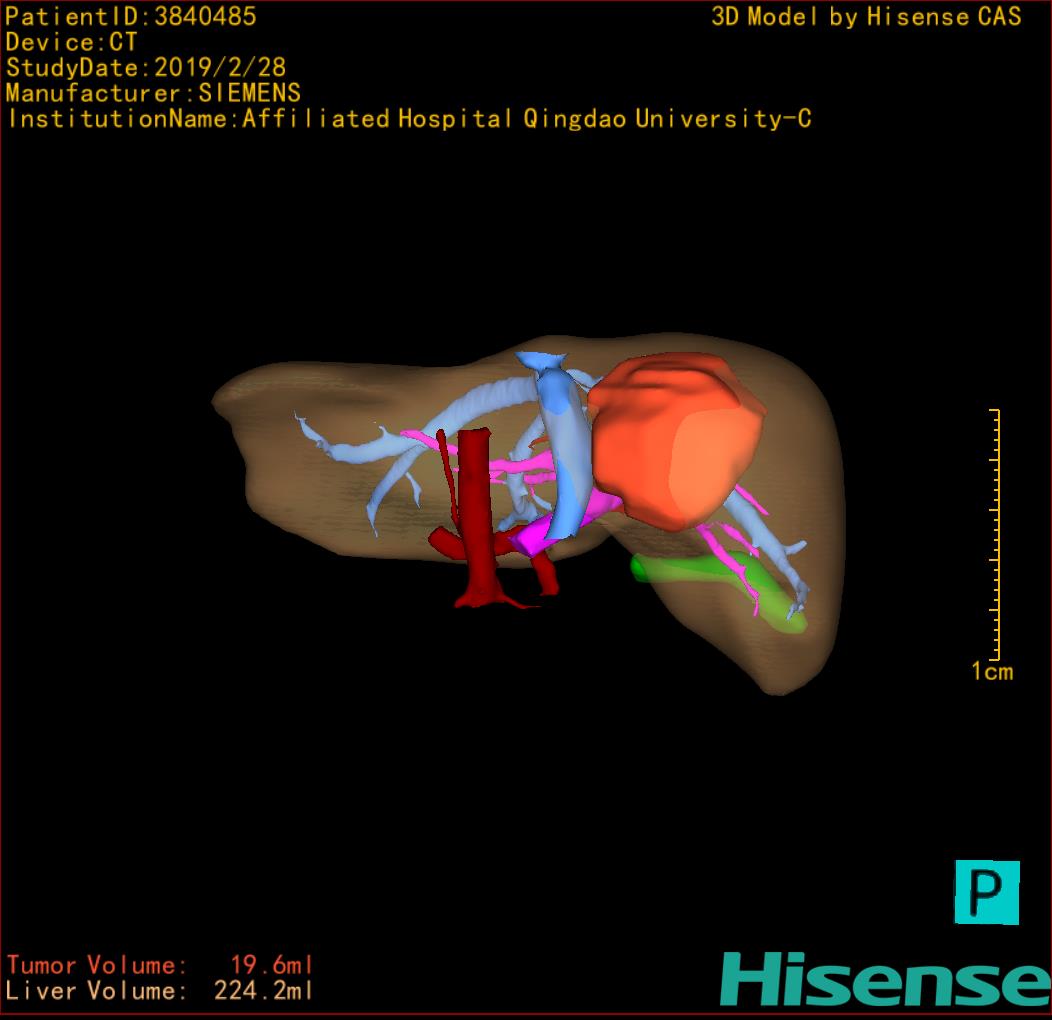Click the 3D Model by Hisense CAS text

[x=866, y=17]
